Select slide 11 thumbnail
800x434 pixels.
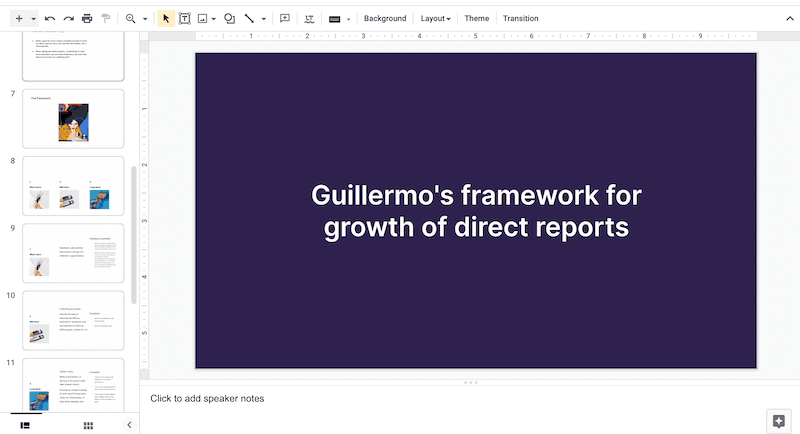click(x=73, y=386)
